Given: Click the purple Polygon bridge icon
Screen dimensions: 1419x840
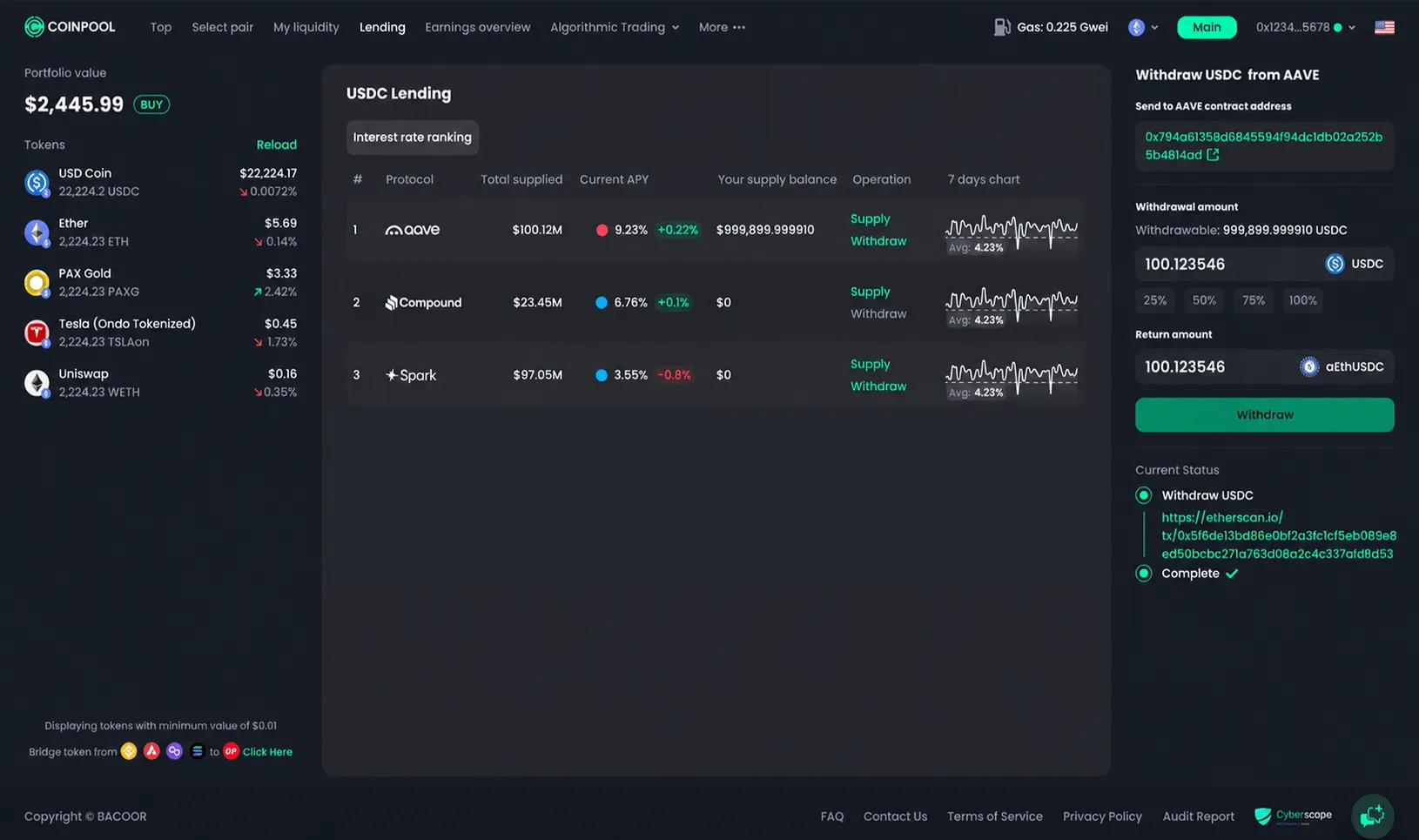Looking at the screenshot, I should tap(174, 751).
